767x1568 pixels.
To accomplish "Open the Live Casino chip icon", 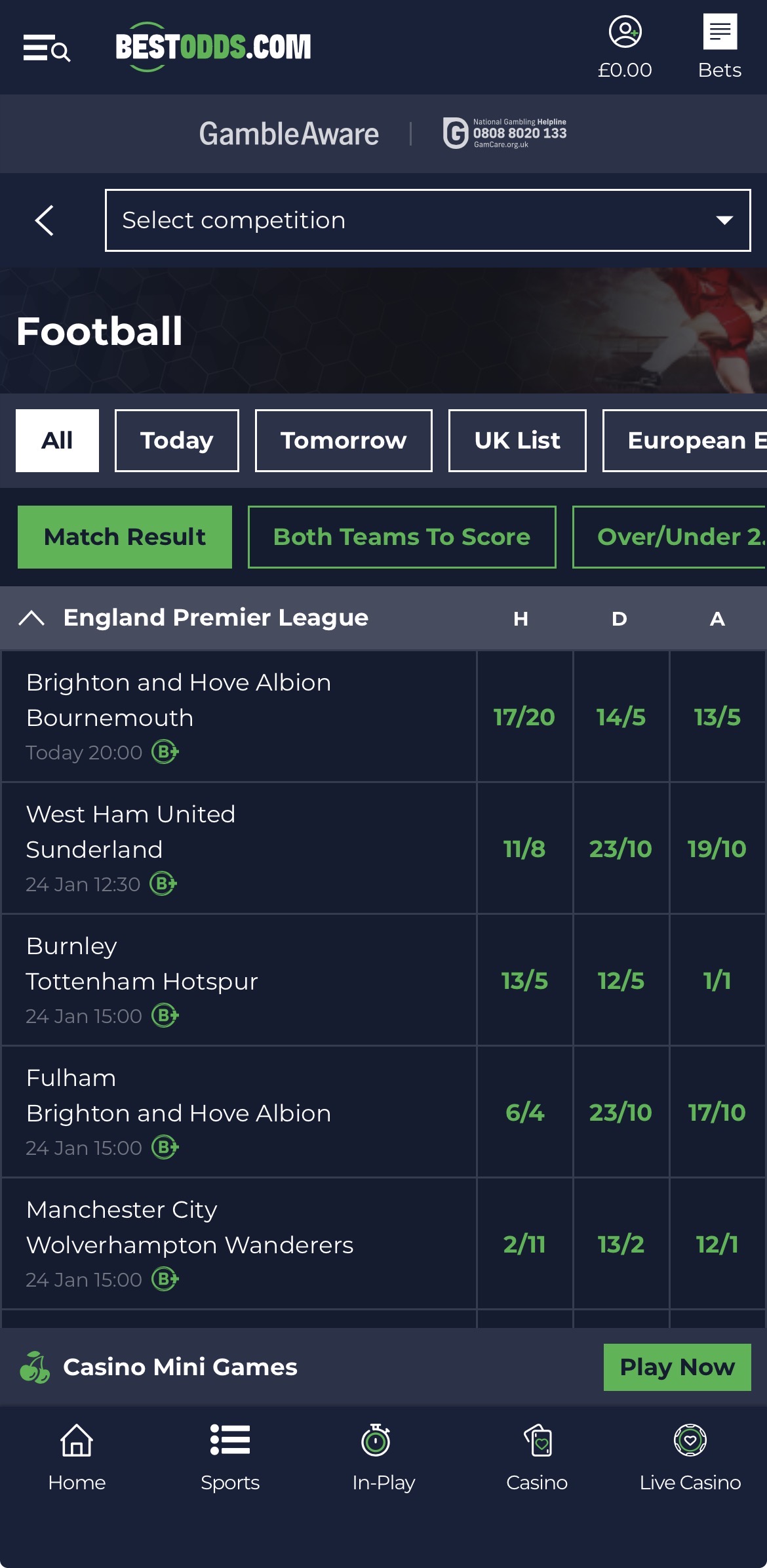I will (x=690, y=1441).
